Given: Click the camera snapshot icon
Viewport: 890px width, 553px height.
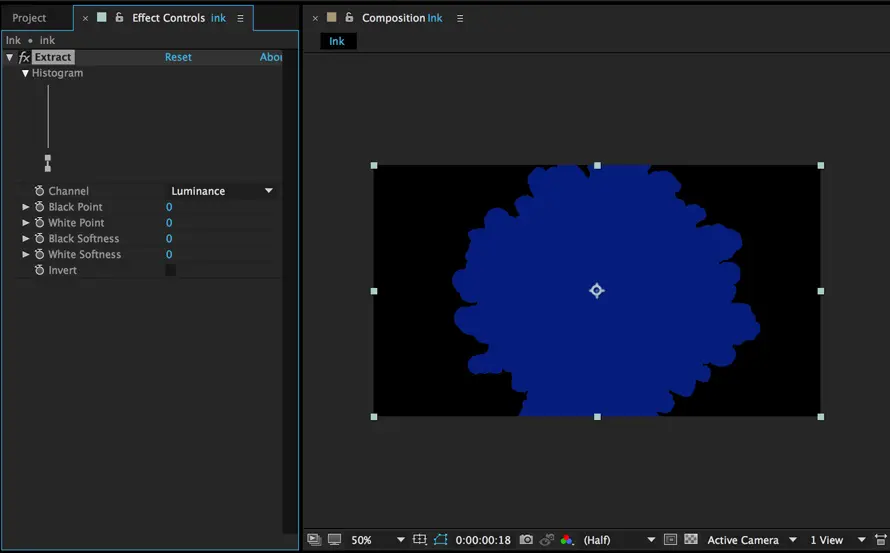Looking at the screenshot, I should pos(526,539).
